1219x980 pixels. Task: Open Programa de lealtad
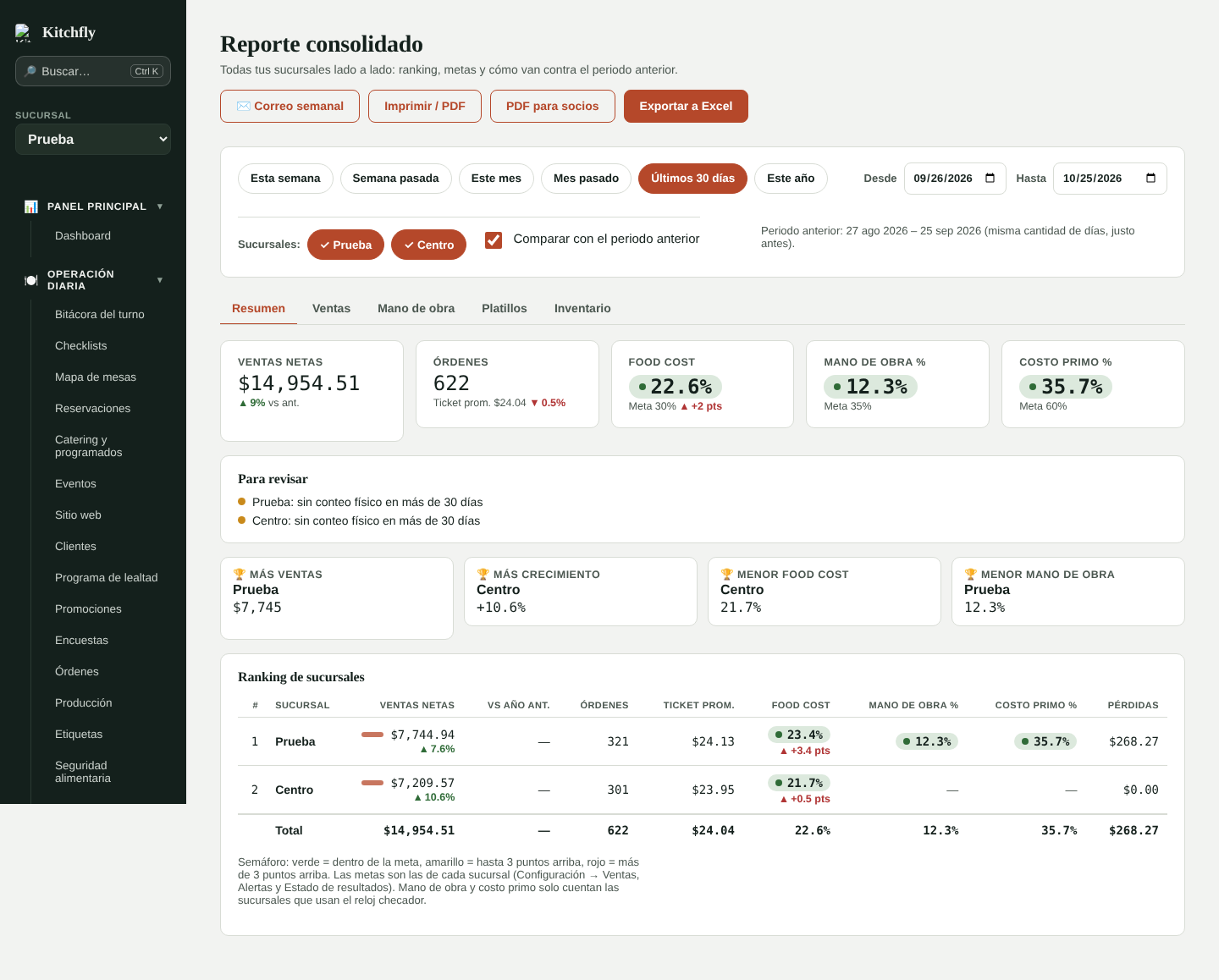107,578
